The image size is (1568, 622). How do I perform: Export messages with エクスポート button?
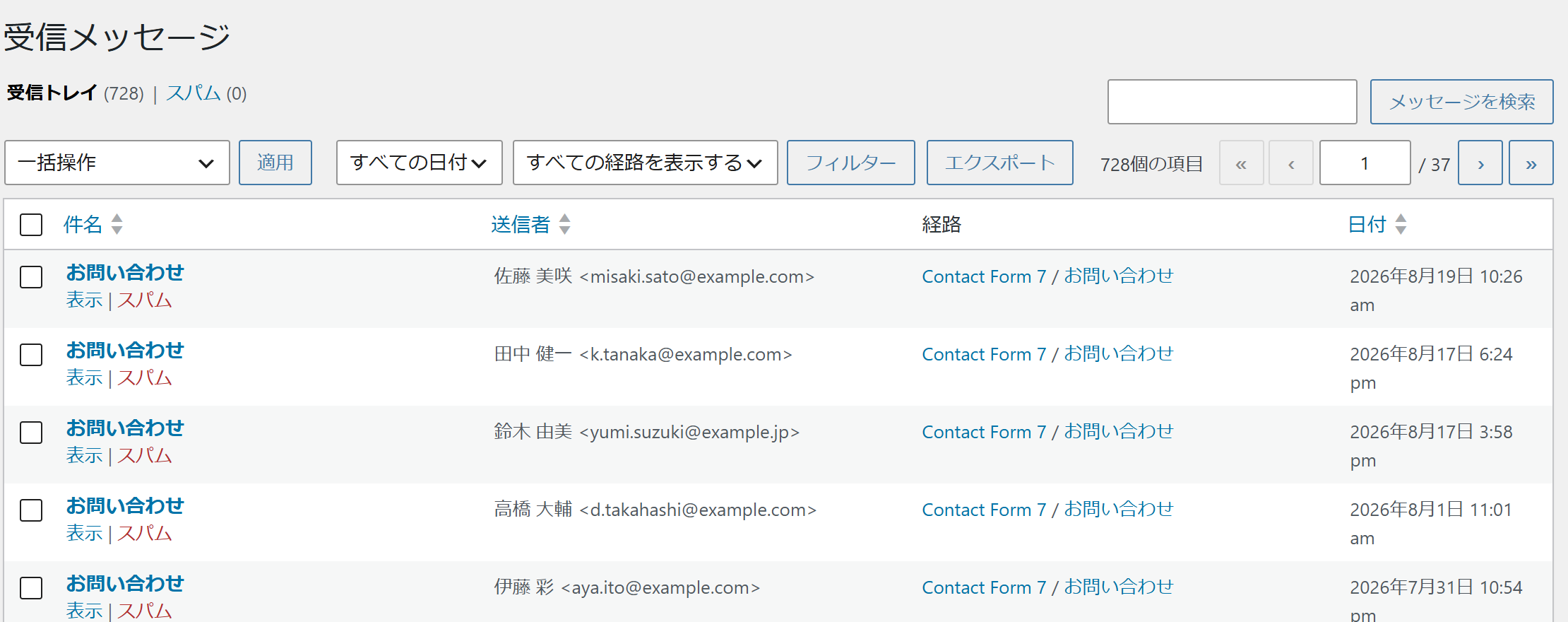[1000, 163]
